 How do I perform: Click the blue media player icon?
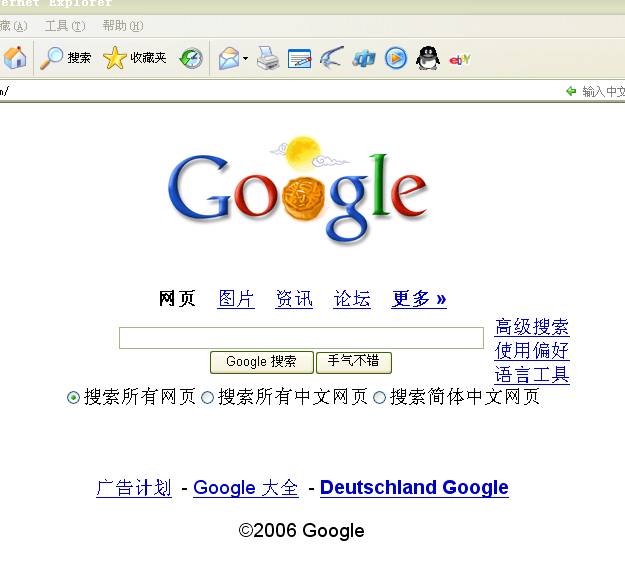396,59
